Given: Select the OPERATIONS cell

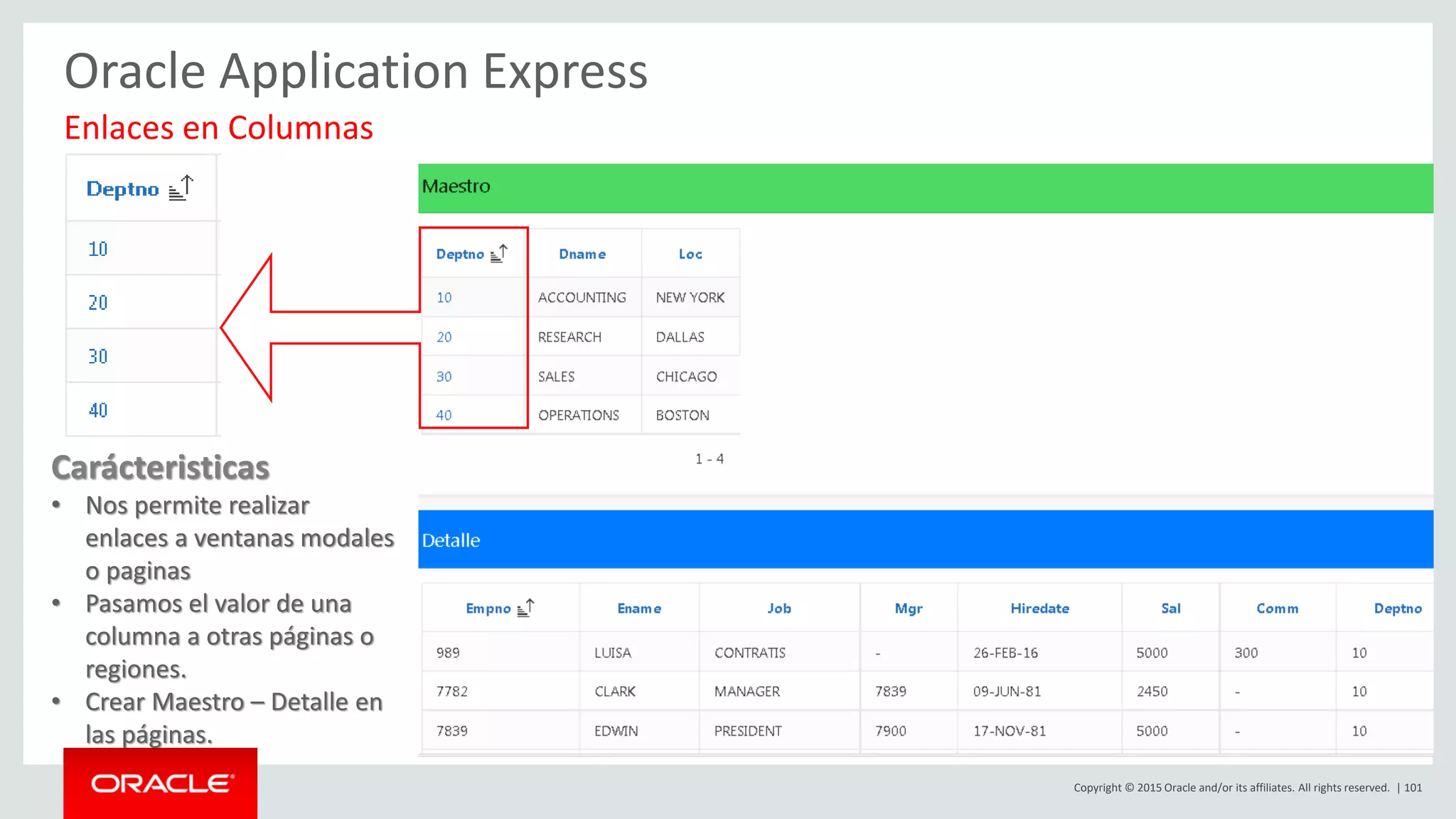Looking at the screenshot, I should pyautogui.click(x=579, y=415).
